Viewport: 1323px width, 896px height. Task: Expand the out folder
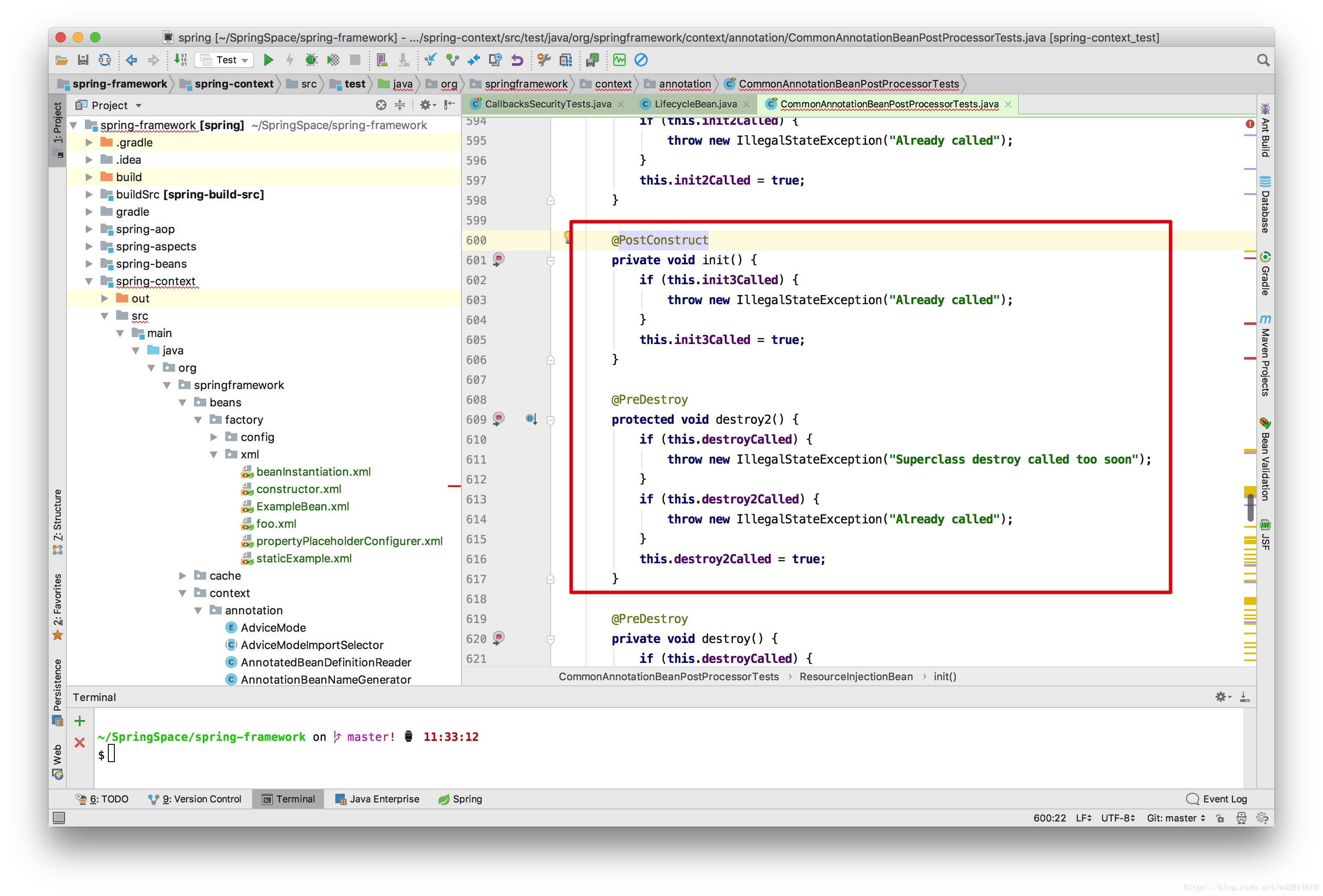[x=105, y=298]
